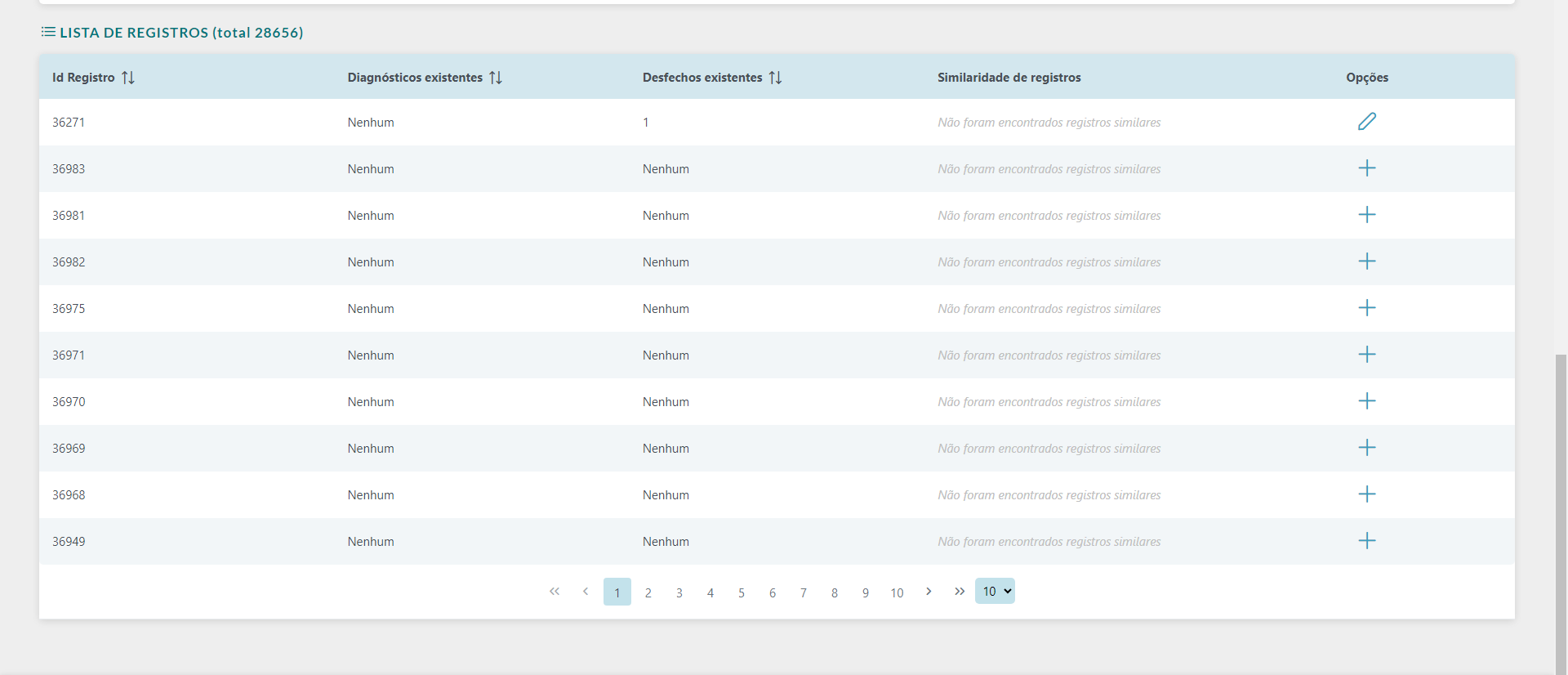Go to page 7
This screenshot has width=1568, height=675.
point(804,592)
